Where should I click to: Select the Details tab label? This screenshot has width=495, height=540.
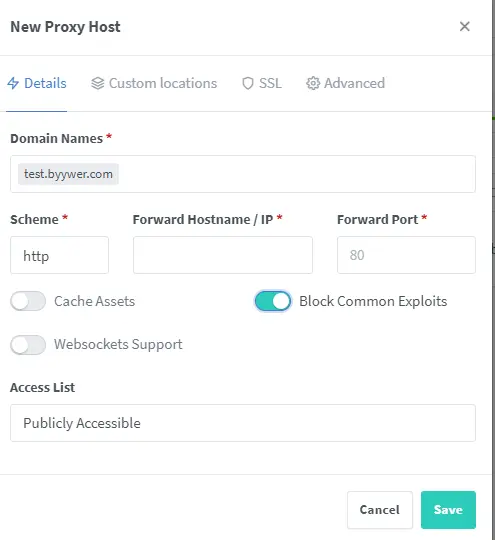(x=45, y=83)
